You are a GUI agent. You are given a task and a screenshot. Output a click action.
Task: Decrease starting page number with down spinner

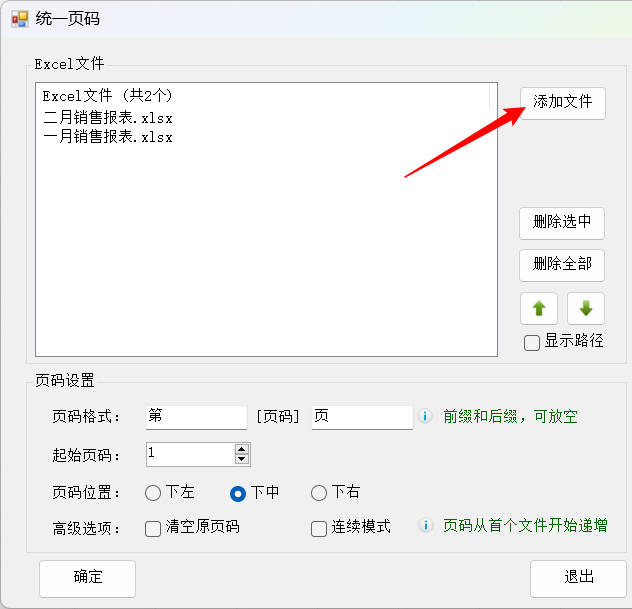tap(241, 459)
